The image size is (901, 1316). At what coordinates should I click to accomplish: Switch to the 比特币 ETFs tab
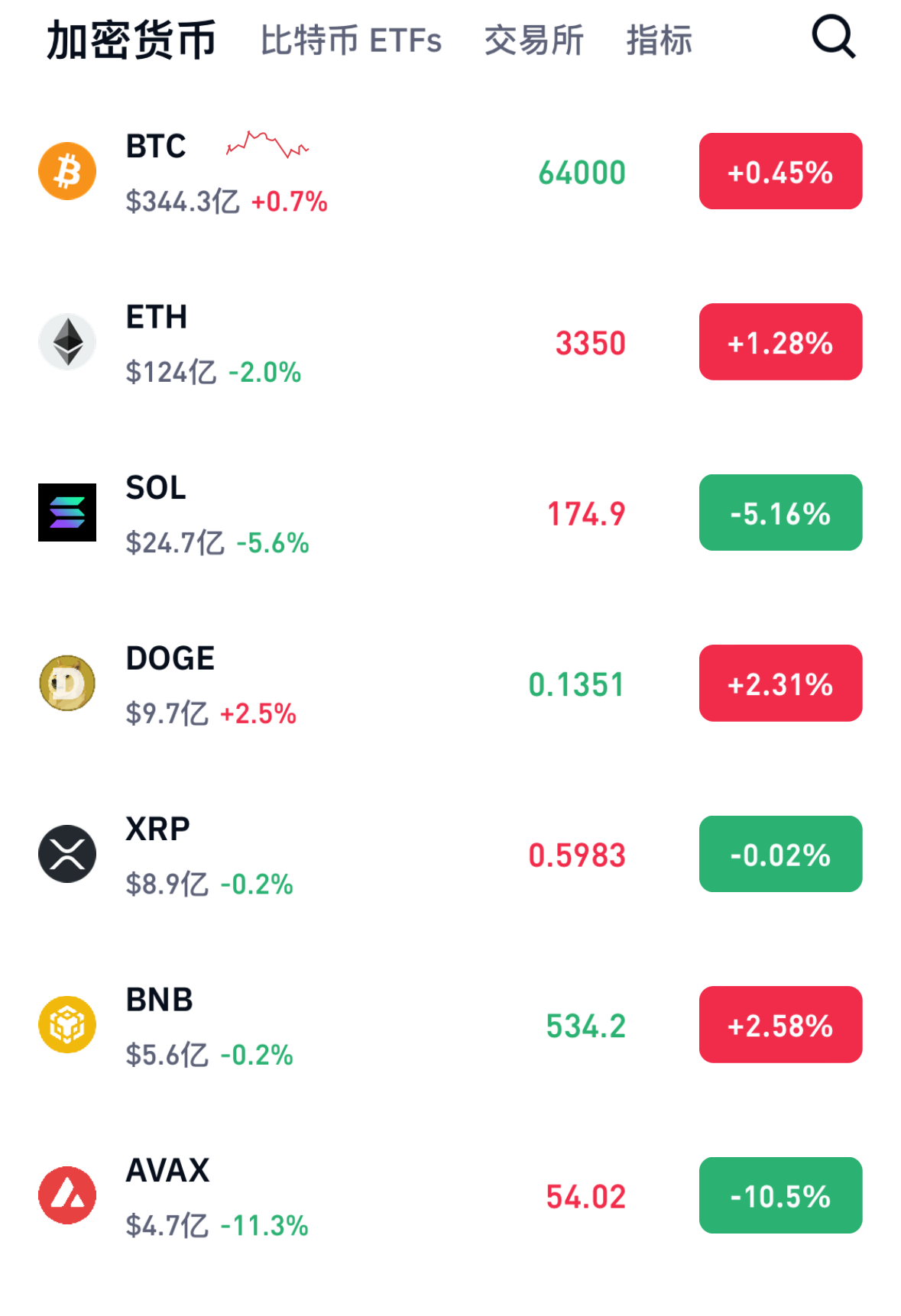pos(351,40)
